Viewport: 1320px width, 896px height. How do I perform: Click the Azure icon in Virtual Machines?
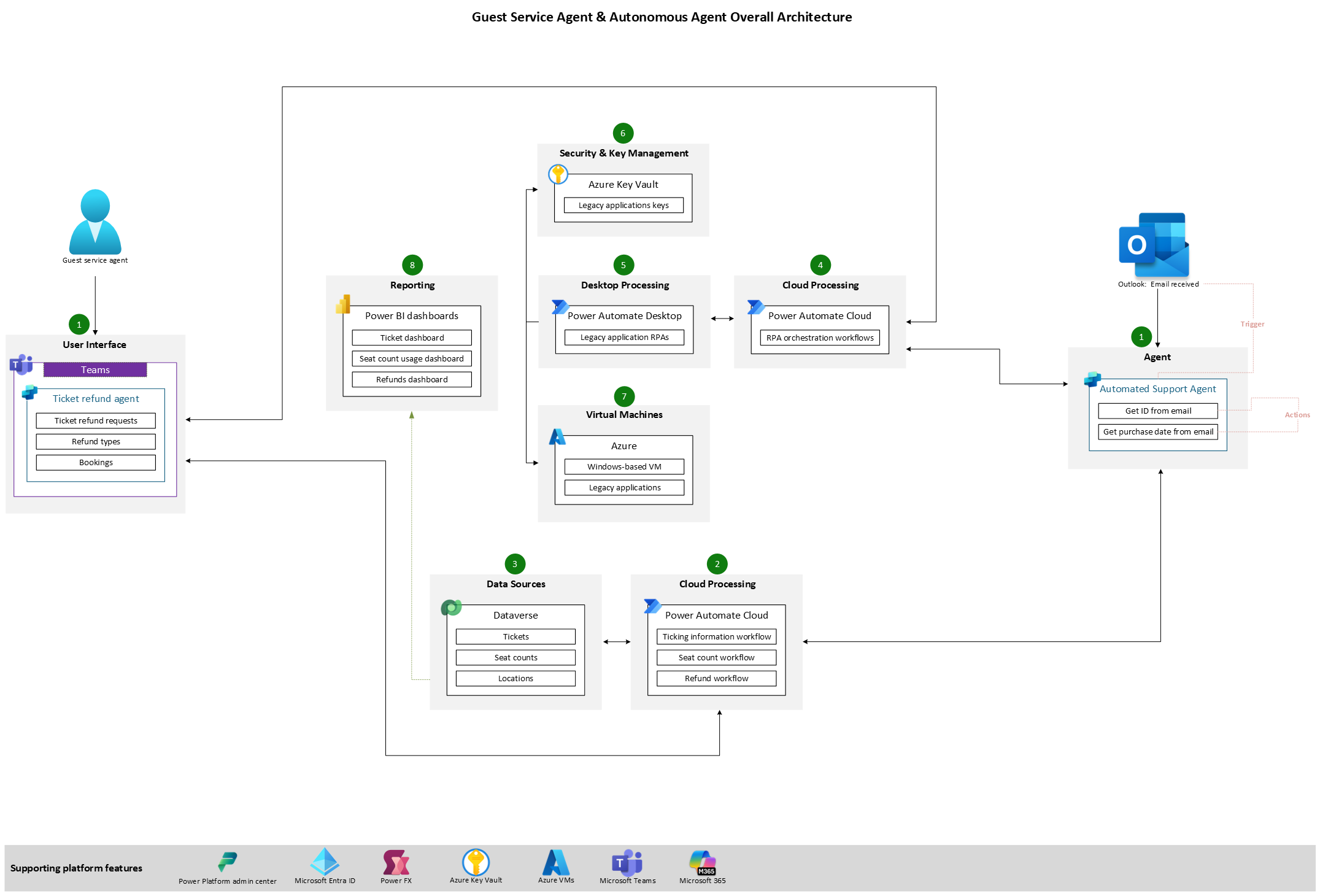557,437
